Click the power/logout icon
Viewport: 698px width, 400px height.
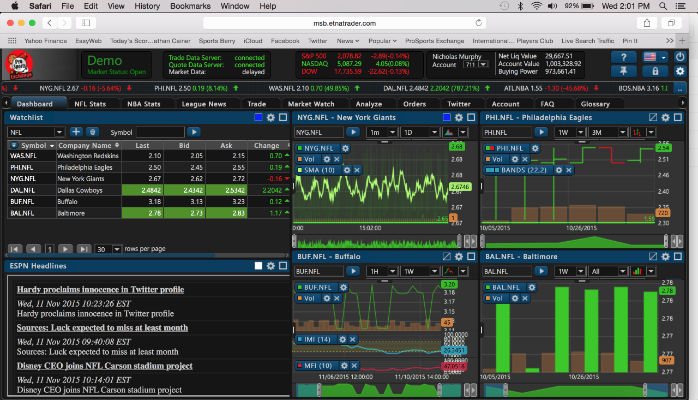(x=680, y=57)
